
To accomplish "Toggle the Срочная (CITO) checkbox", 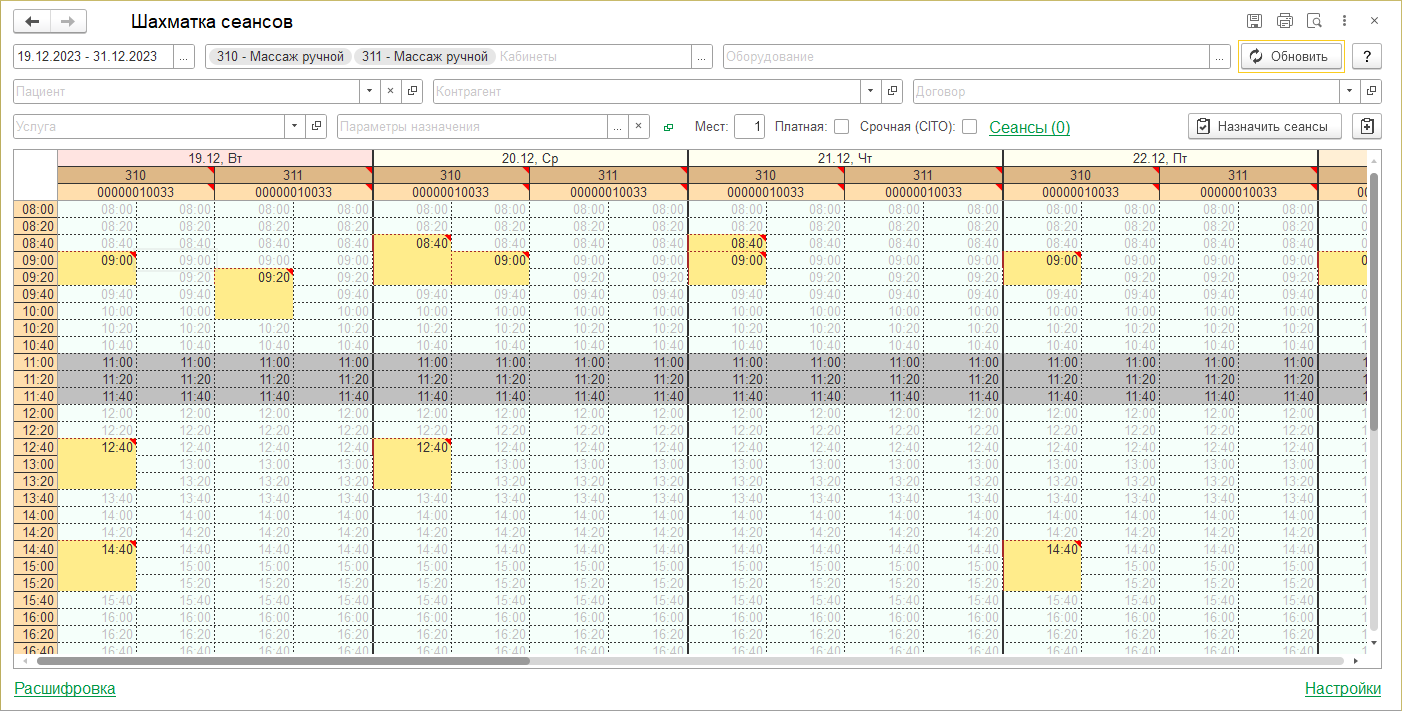I will pos(969,127).
